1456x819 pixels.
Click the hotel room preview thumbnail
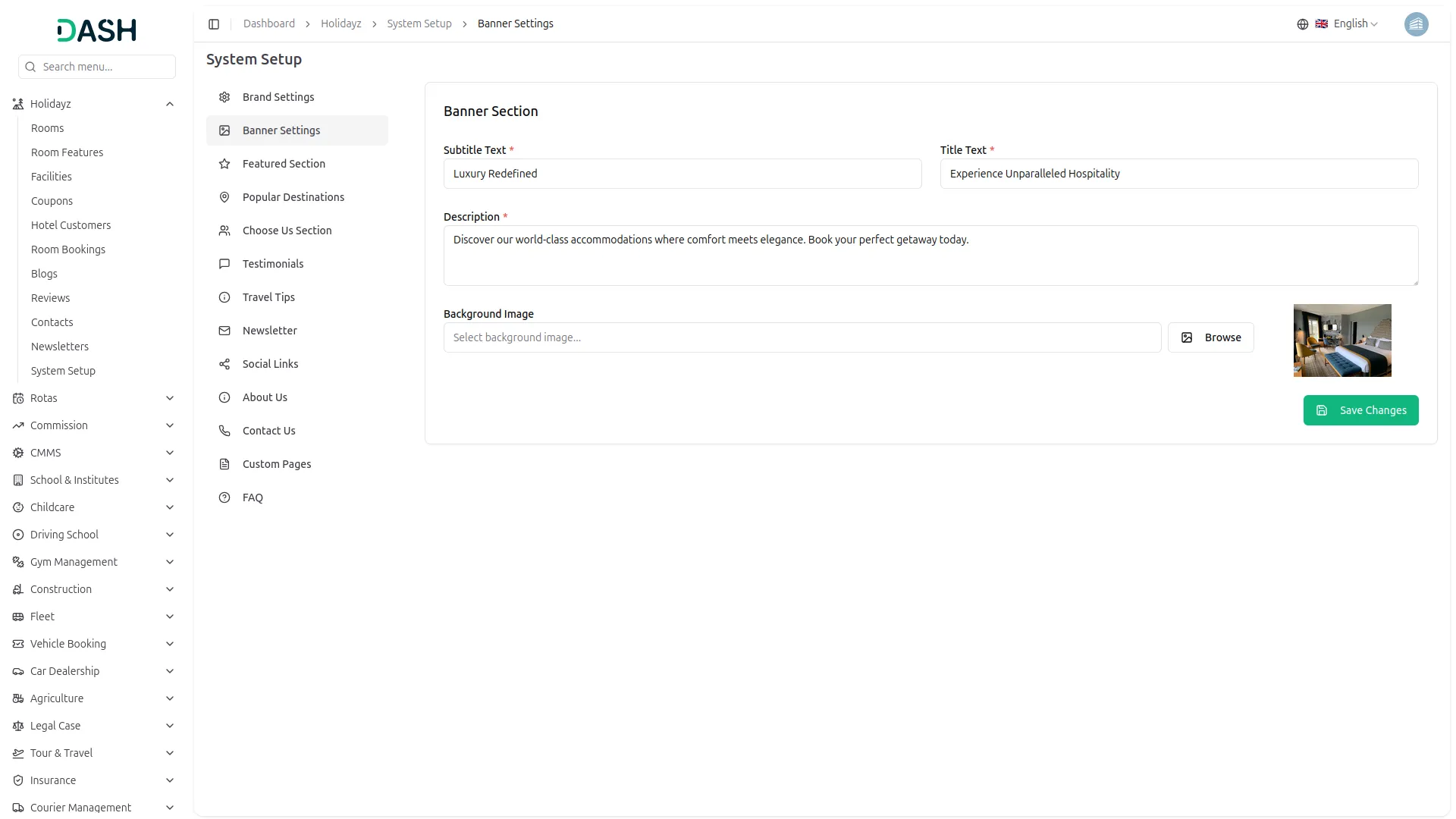[1341, 340]
